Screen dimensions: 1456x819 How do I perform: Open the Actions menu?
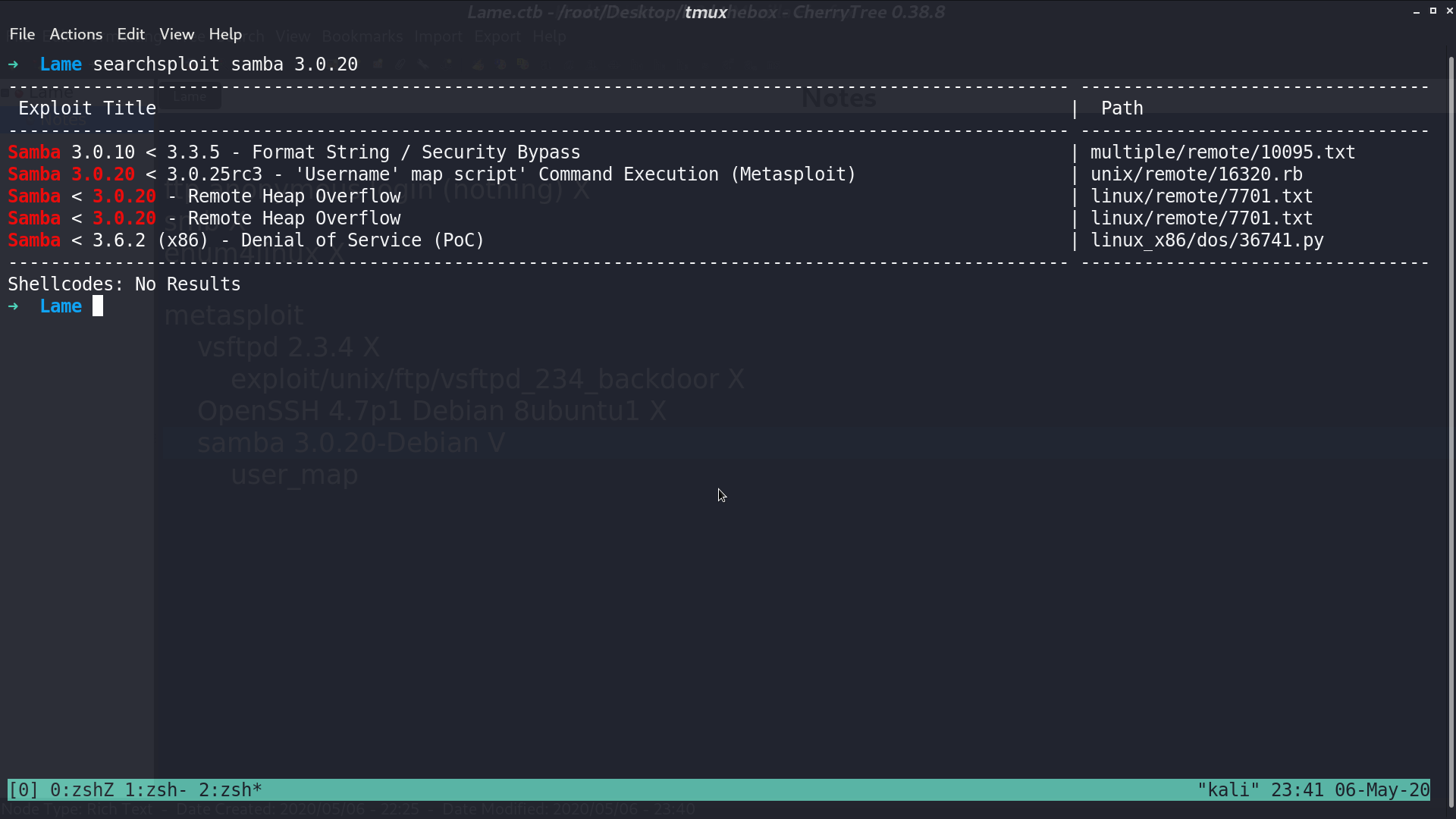(x=76, y=34)
